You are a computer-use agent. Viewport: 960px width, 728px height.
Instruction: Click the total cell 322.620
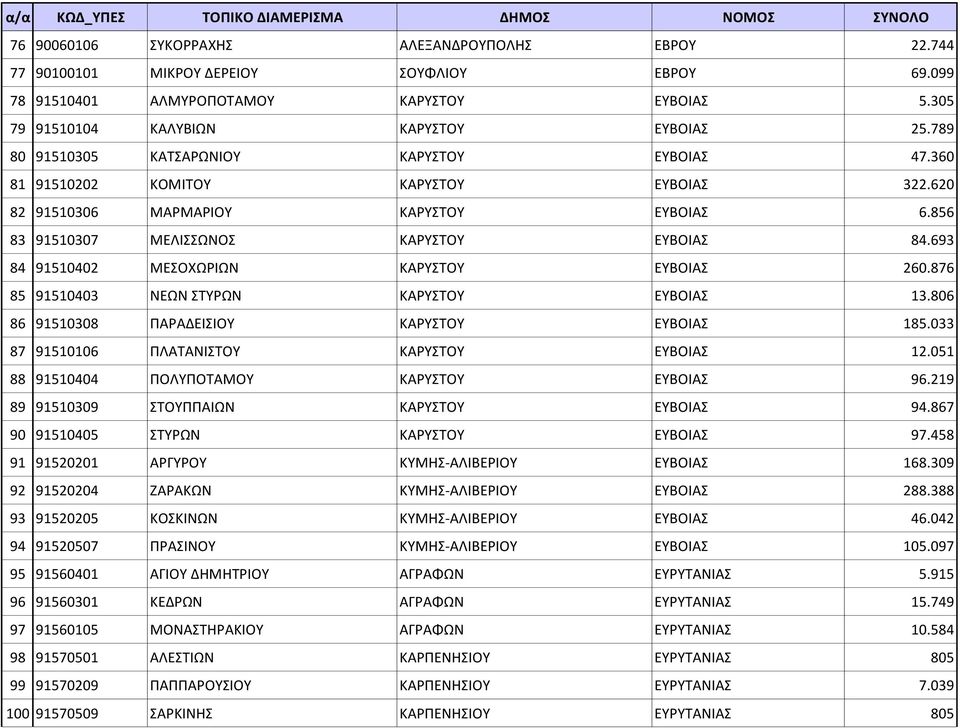(901, 184)
